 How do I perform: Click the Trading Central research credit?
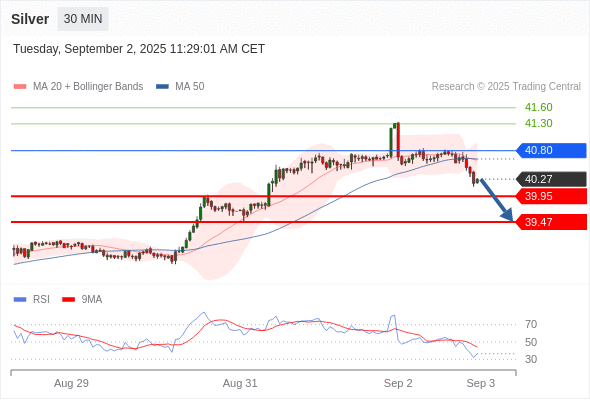(506, 87)
